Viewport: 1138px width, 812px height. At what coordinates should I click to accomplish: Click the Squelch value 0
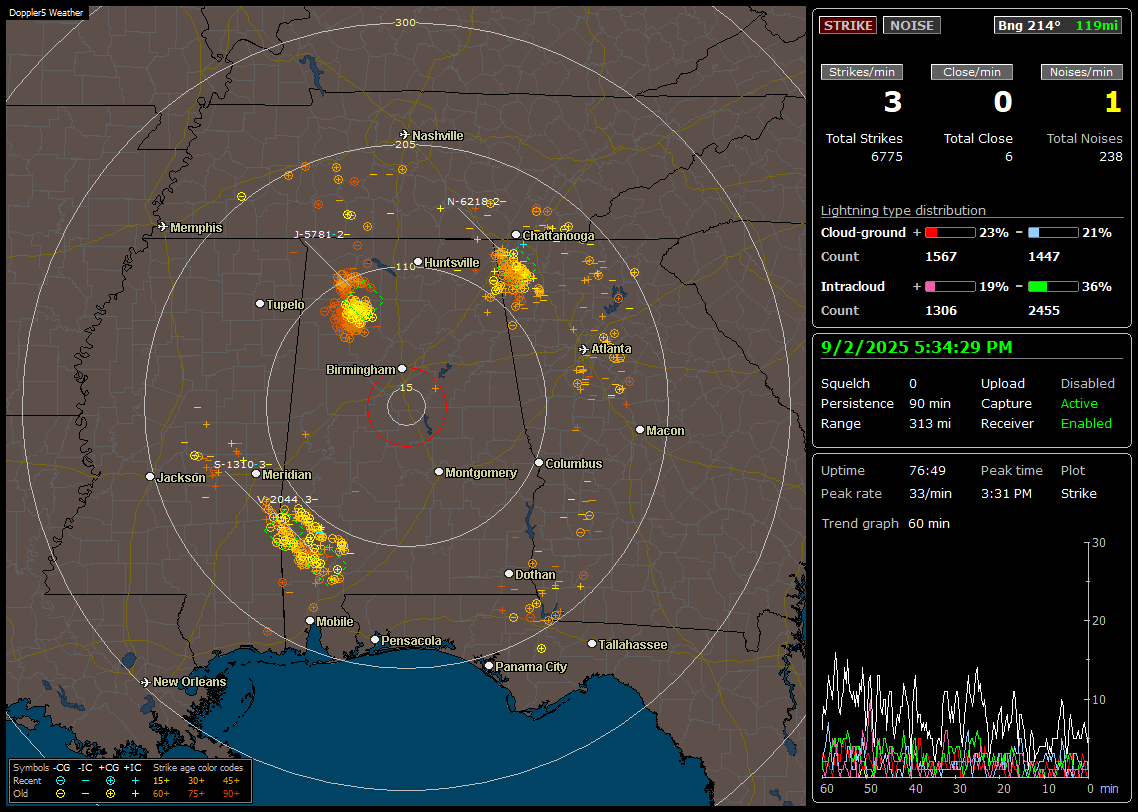pyautogui.click(x=913, y=384)
